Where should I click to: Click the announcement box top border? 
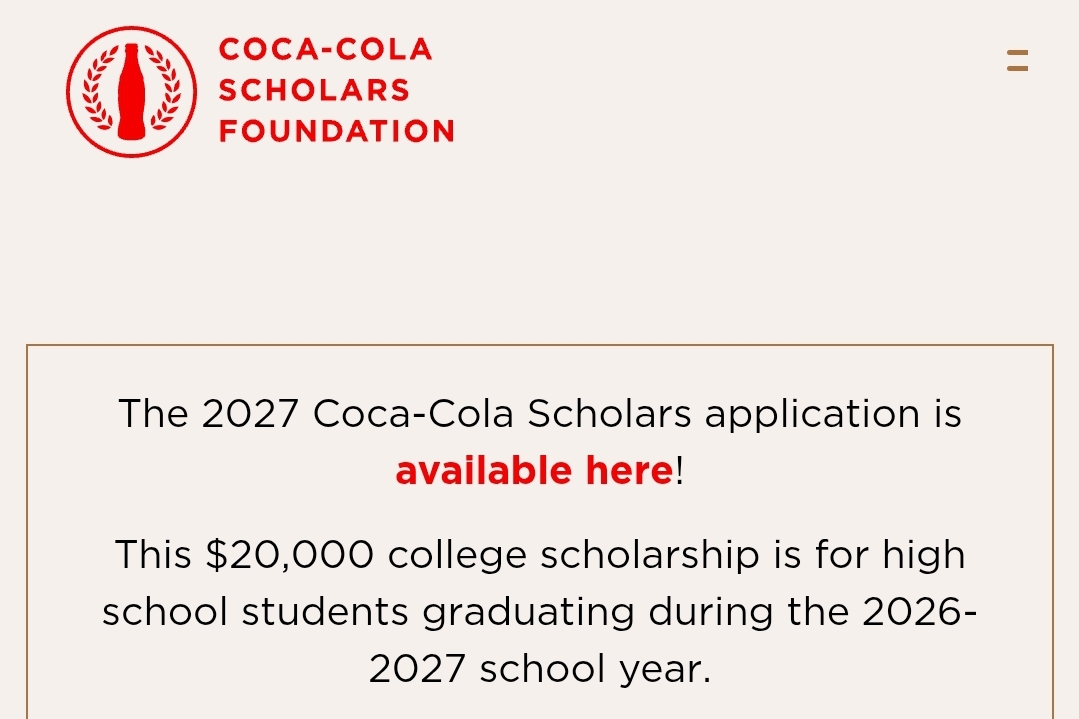pyautogui.click(x=540, y=345)
